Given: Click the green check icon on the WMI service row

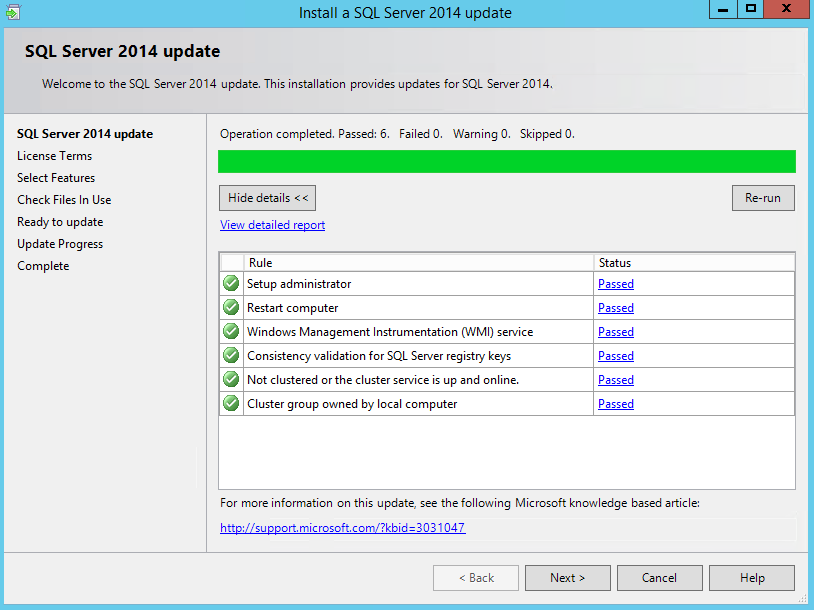Looking at the screenshot, I should [x=231, y=331].
